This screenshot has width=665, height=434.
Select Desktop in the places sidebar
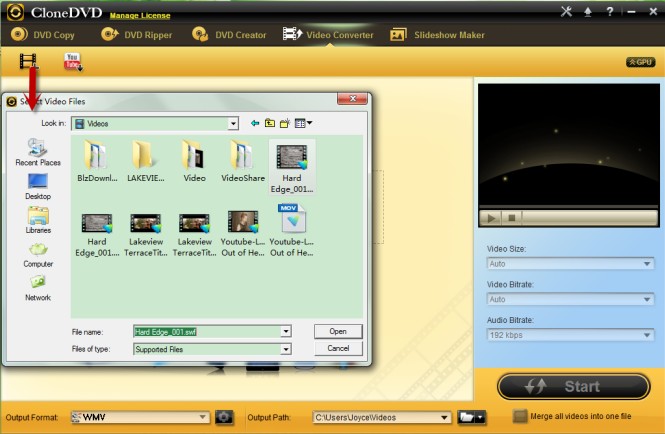38,187
